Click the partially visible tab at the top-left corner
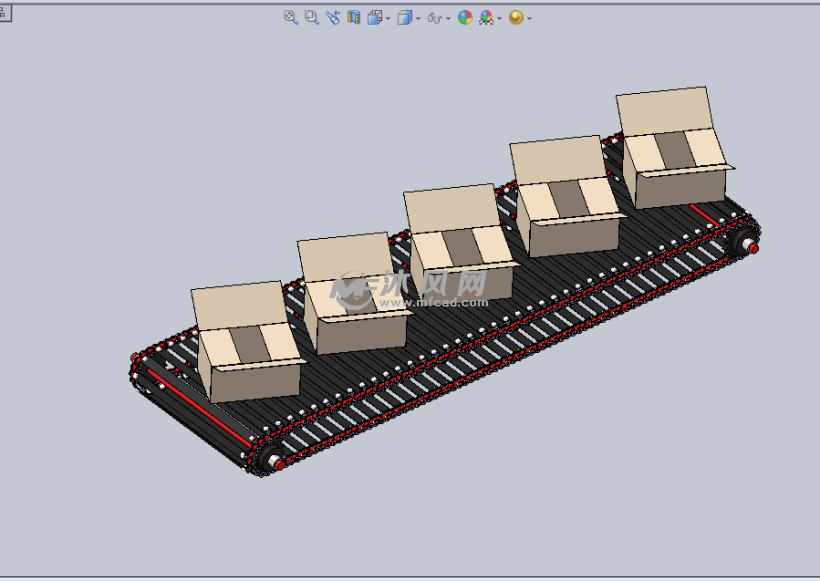The width and height of the screenshot is (820, 581). (5, 13)
